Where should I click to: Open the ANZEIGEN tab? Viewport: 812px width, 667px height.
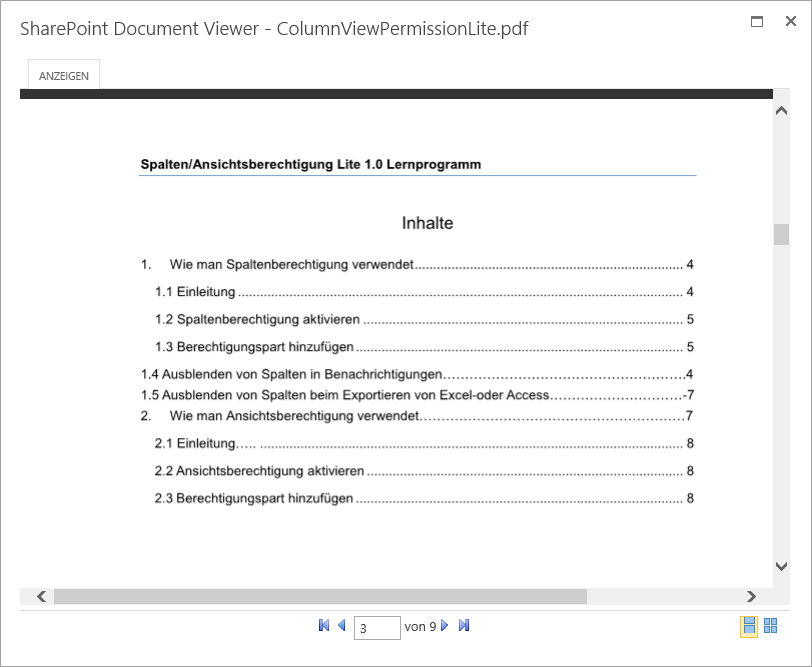pos(64,76)
